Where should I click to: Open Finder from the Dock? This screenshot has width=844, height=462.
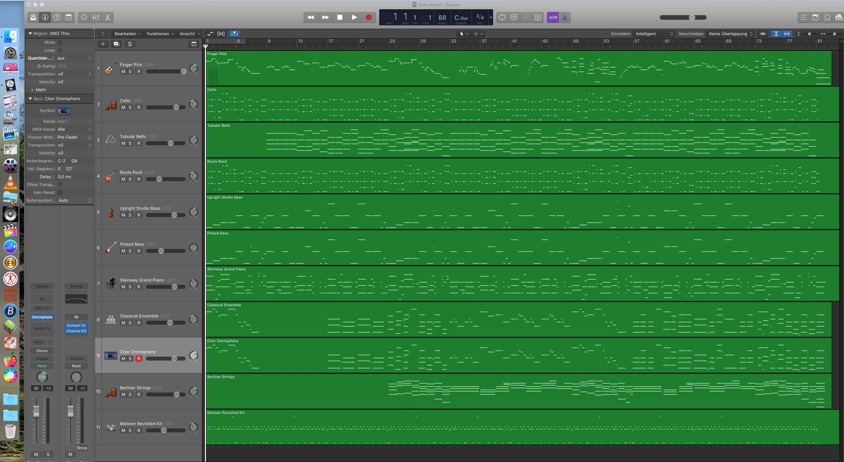click(10, 37)
